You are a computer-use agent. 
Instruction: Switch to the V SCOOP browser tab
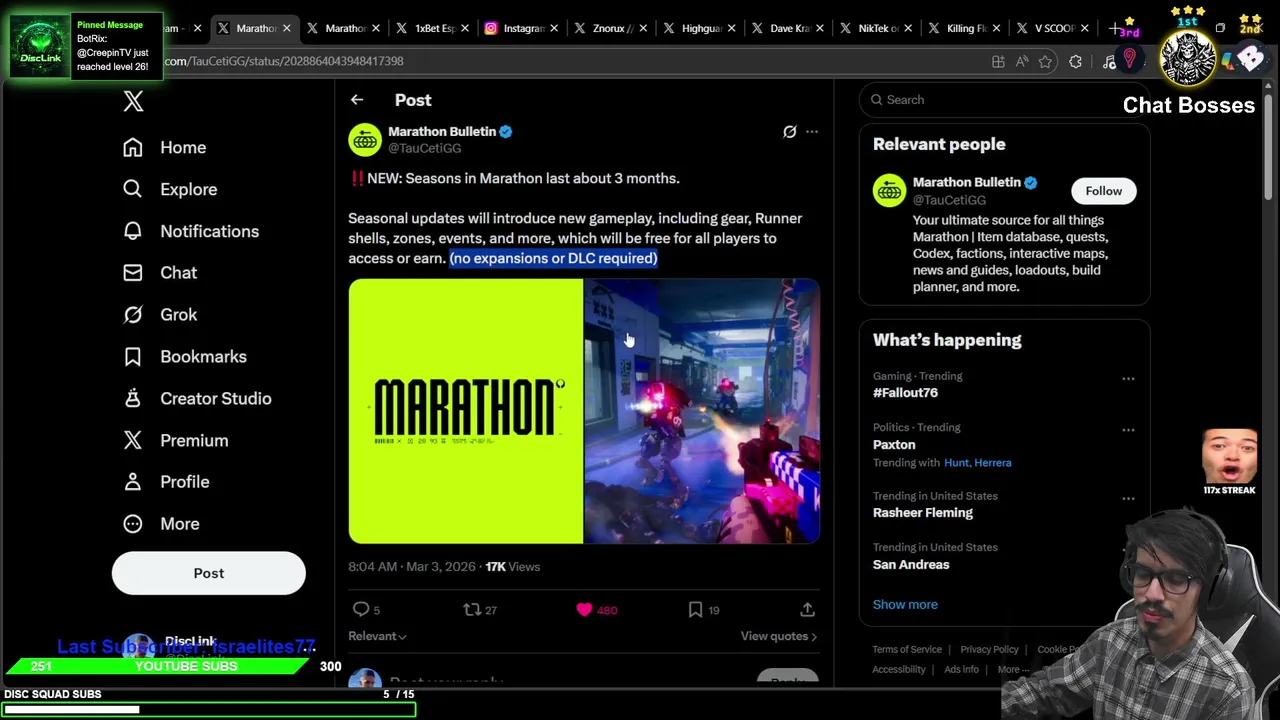[1054, 28]
